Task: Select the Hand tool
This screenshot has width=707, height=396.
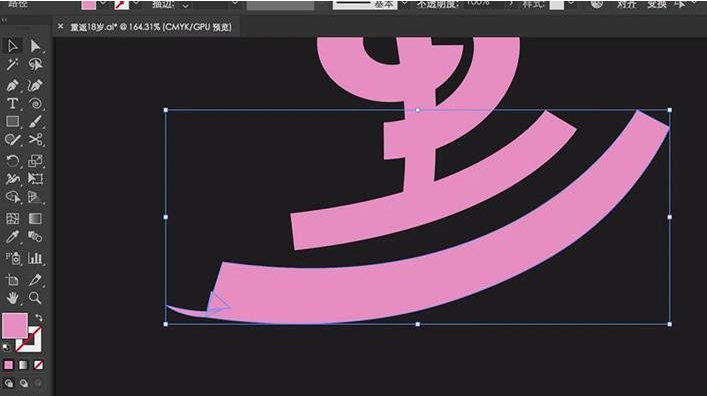Action: click(12, 298)
